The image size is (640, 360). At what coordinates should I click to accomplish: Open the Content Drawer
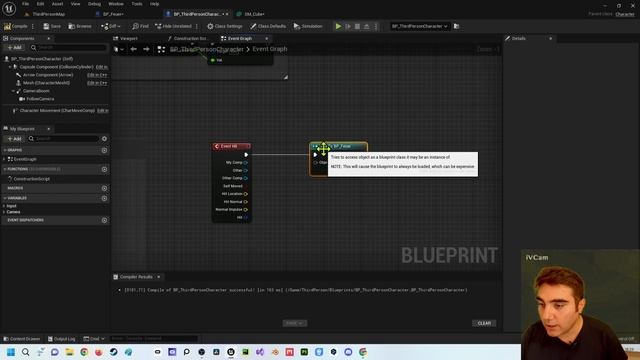point(21,339)
